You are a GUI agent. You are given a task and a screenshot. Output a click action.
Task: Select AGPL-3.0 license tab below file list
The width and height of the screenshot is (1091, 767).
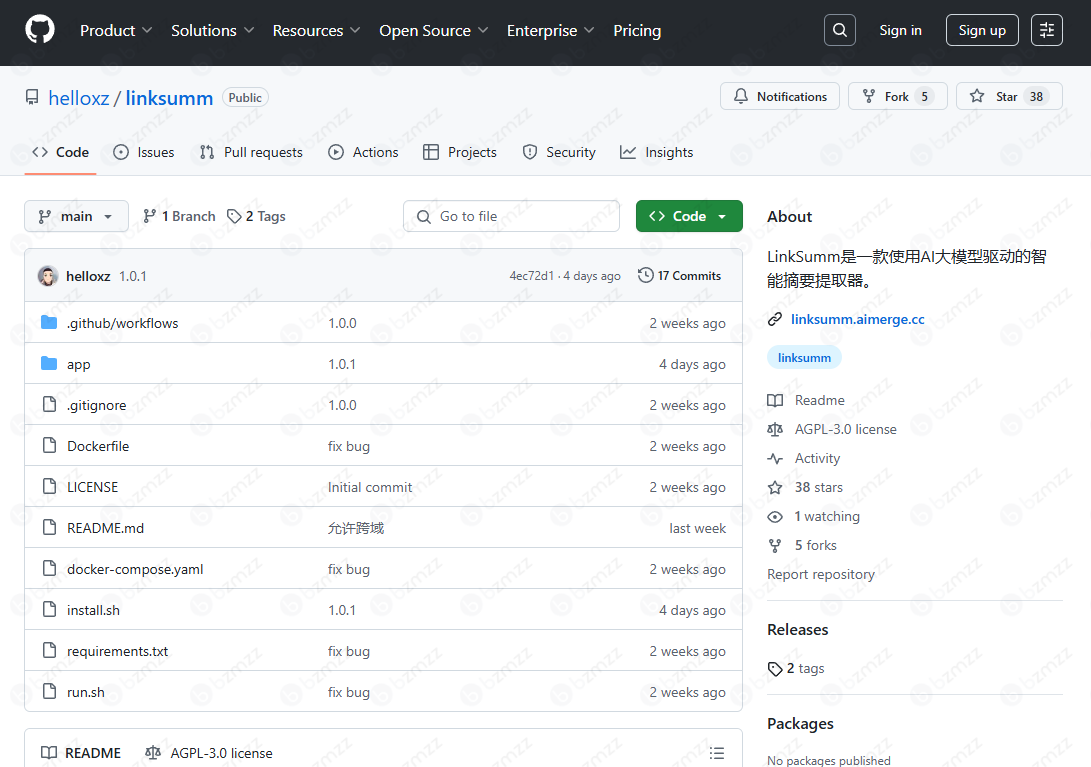(209, 752)
